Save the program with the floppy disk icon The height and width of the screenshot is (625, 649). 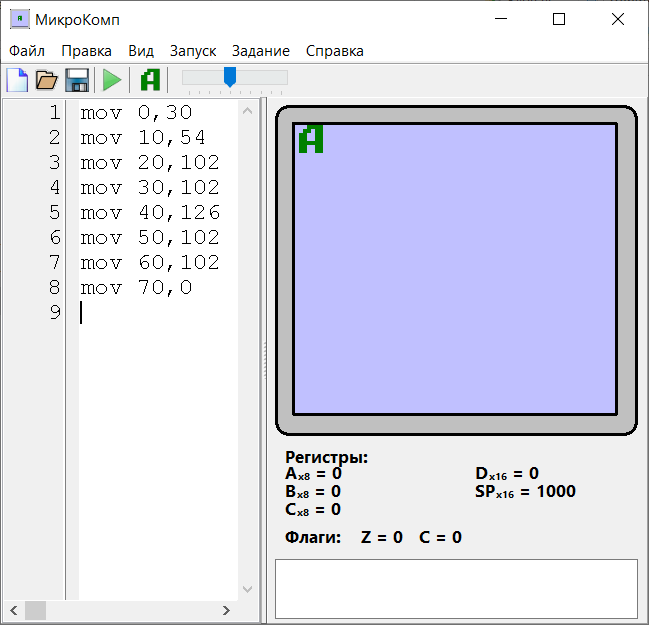point(77,80)
